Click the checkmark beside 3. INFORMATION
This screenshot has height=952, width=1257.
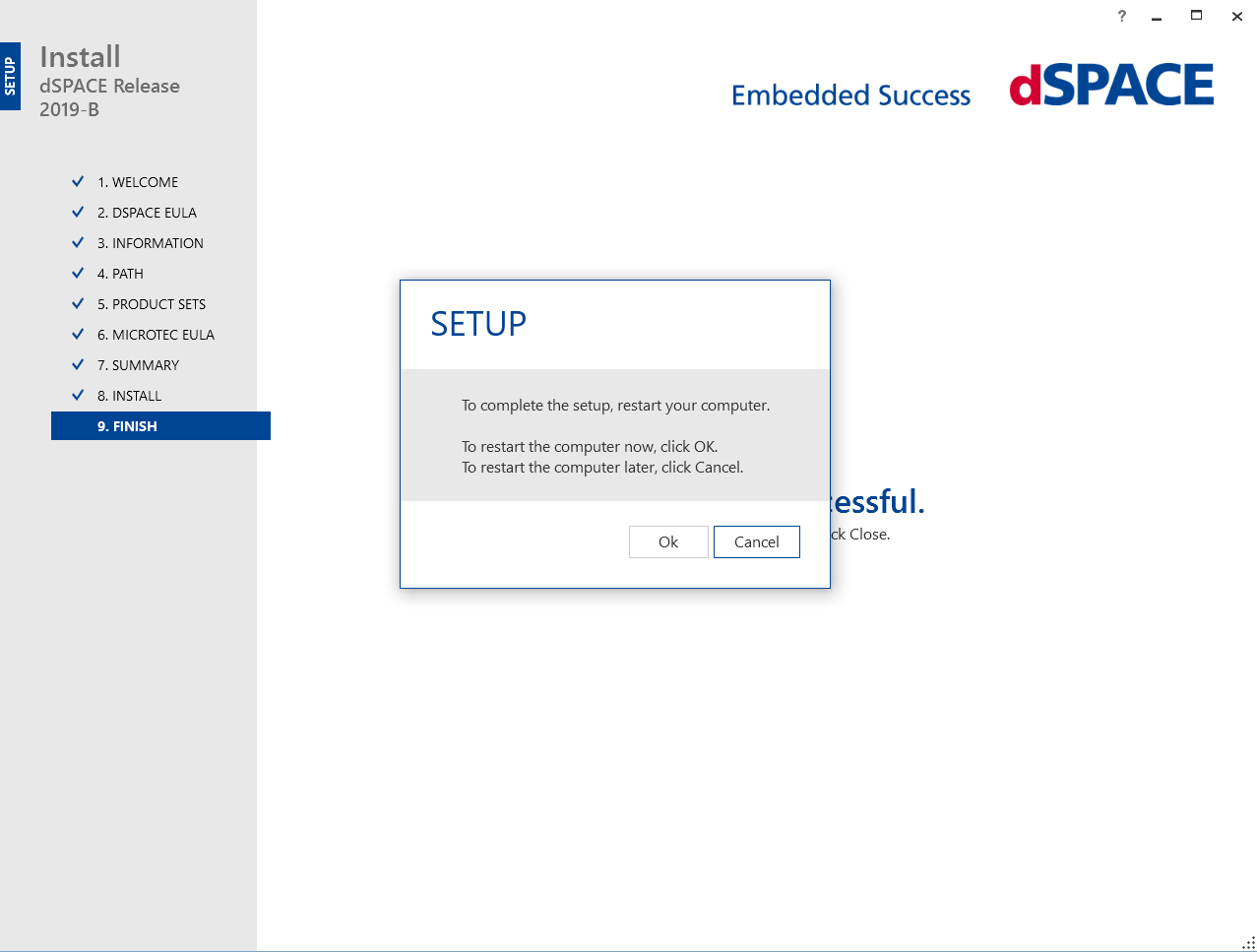[78, 242]
